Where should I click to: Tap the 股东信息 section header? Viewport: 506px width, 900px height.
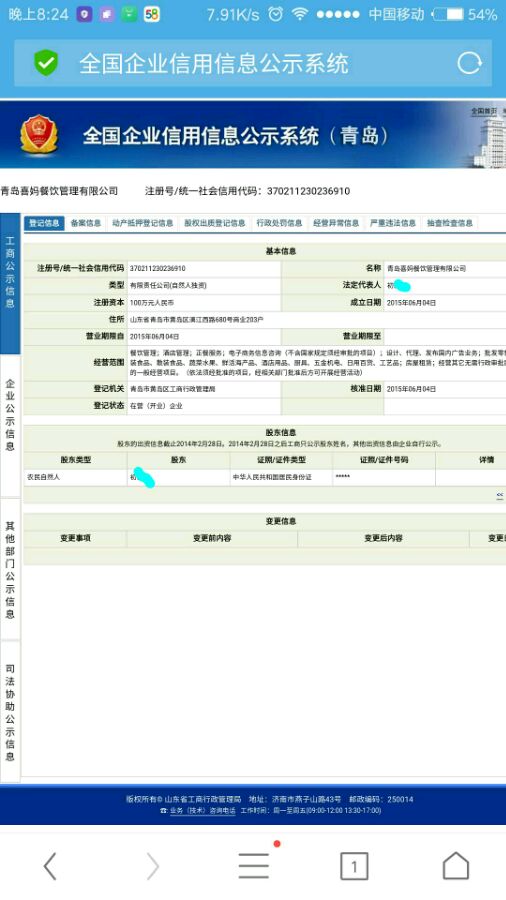pyautogui.click(x=281, y=432)
